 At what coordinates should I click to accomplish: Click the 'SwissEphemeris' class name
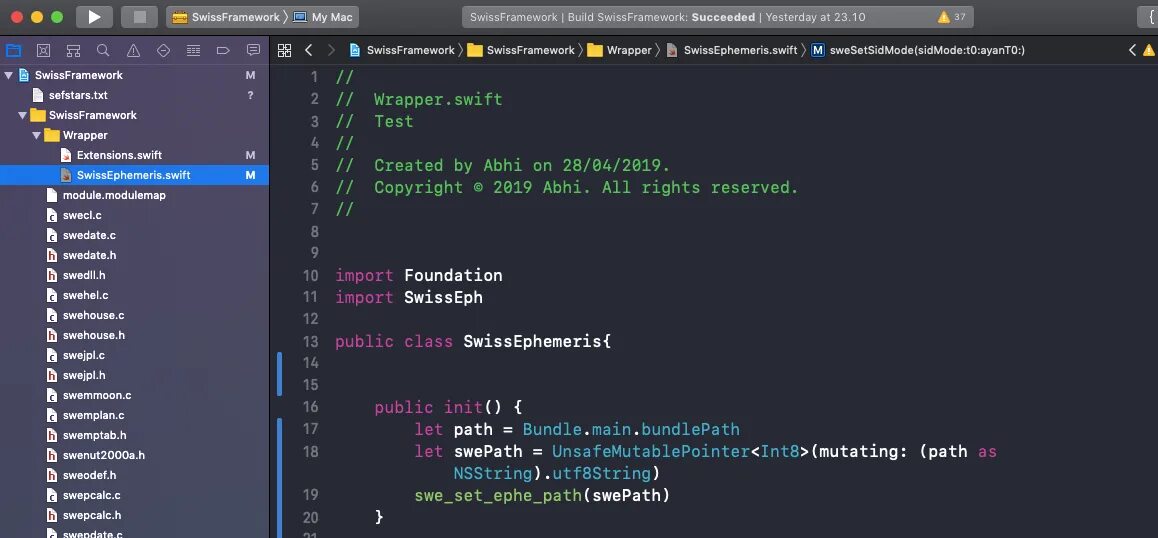pyautogui.click(x=532, y=341)
